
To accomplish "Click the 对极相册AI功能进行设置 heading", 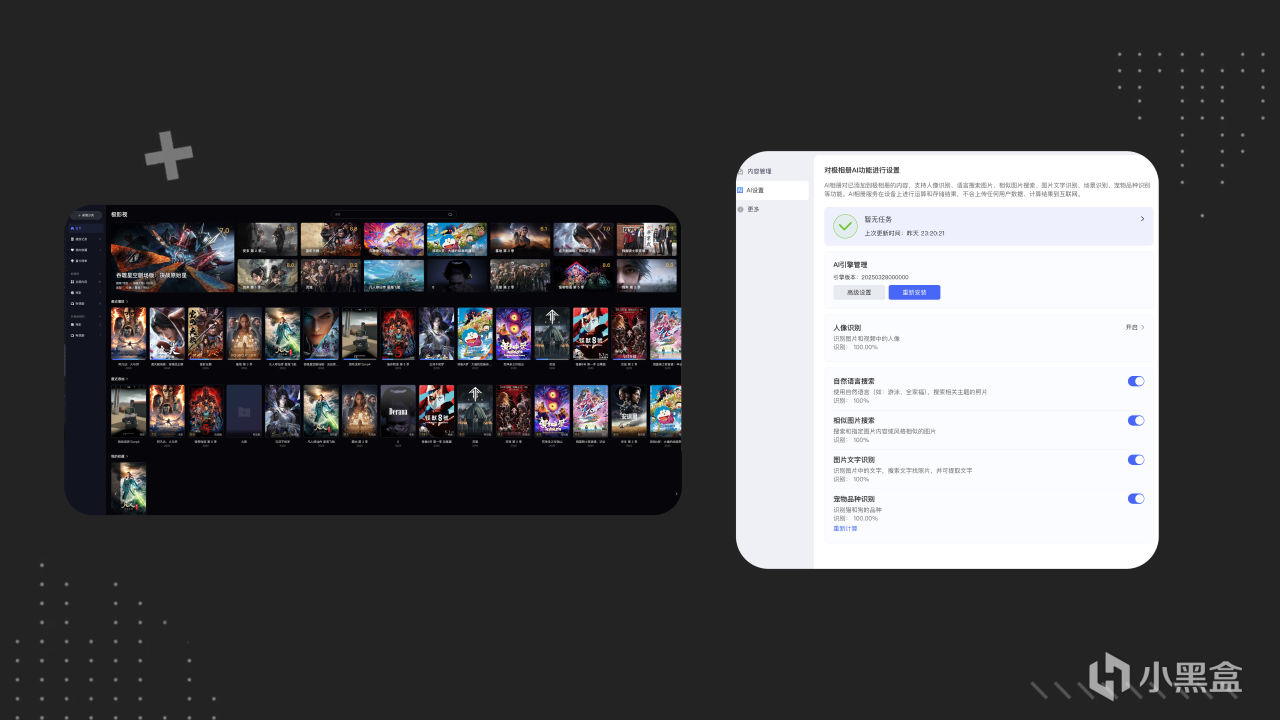I will pos(862,170).
